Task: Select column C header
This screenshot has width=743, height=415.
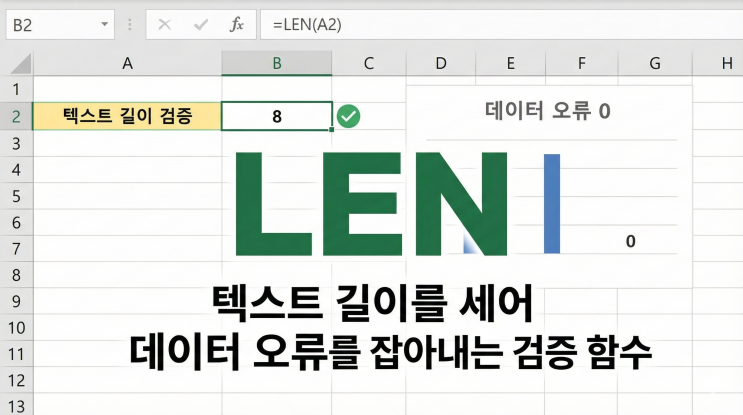Action: (x=369, y=63)
